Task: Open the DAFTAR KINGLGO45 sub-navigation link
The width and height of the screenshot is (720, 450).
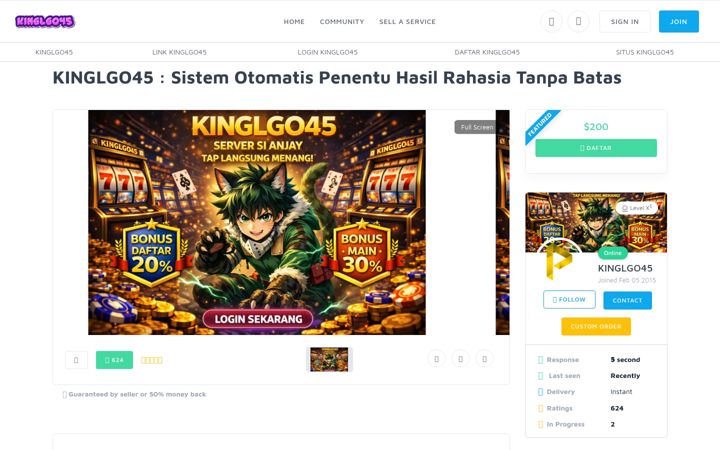Action: pos(487,52)
